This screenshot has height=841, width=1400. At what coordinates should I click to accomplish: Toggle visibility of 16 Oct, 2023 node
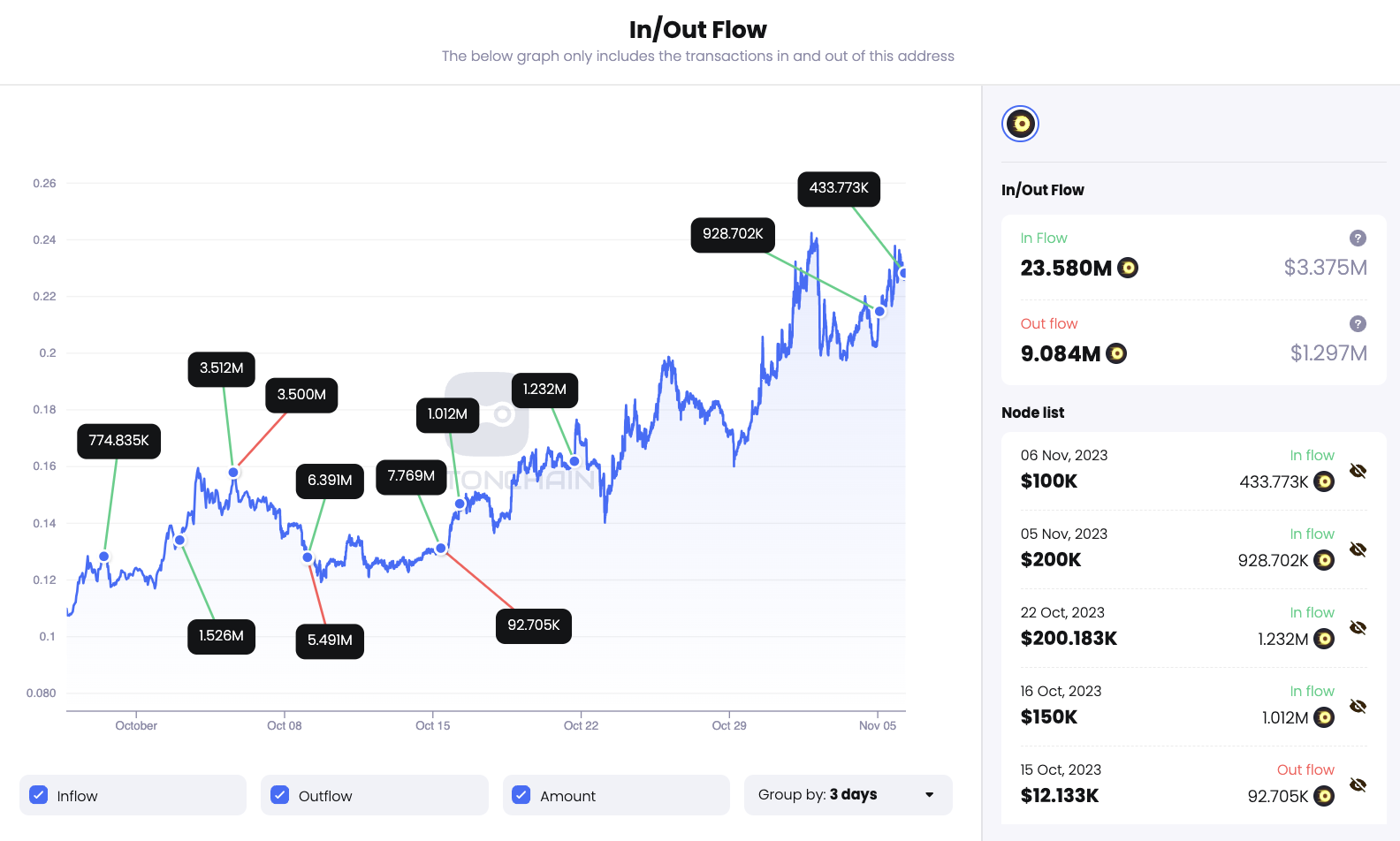(x=1358, y=707)
